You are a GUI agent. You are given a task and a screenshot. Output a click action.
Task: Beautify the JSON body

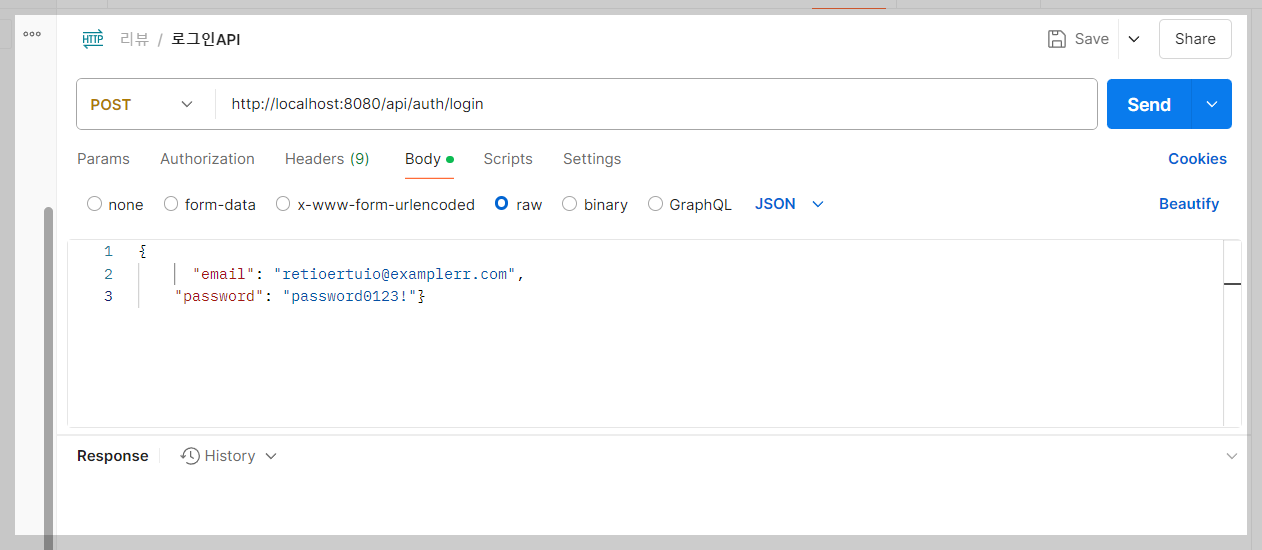tap(1189, 204)
